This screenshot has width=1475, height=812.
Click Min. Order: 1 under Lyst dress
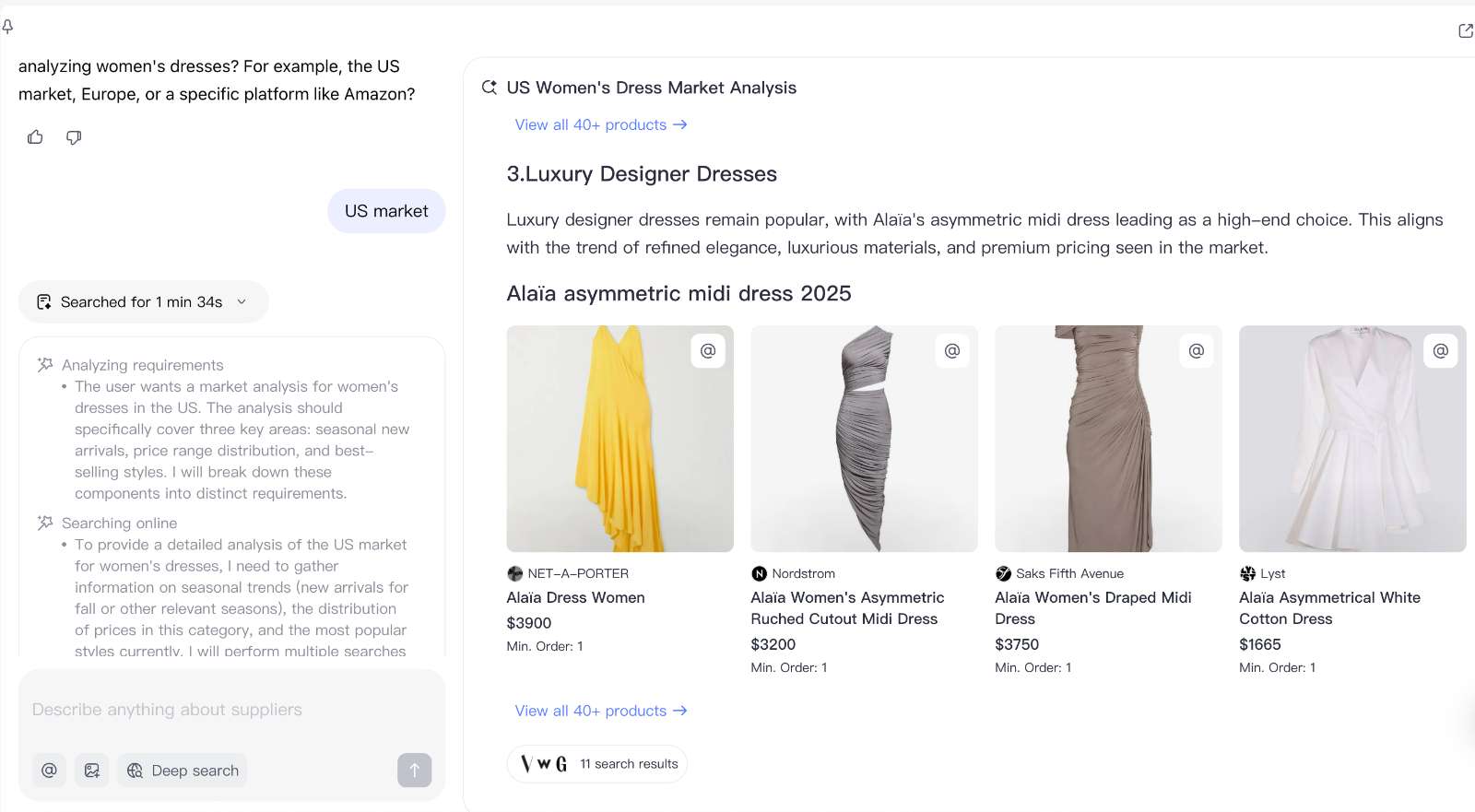coord(1278,667)
